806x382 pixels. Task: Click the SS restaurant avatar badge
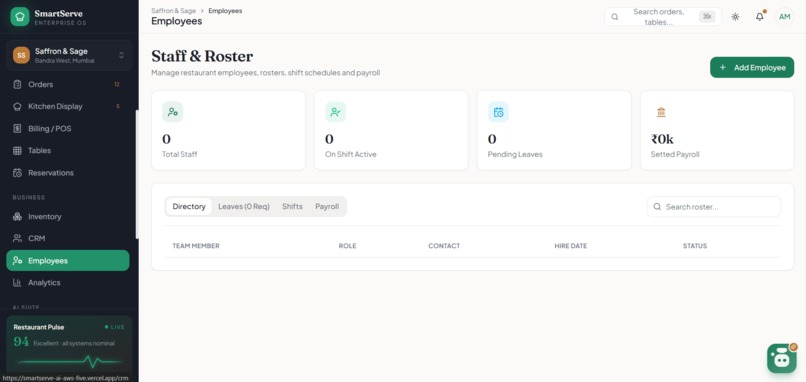coord(22,55)
